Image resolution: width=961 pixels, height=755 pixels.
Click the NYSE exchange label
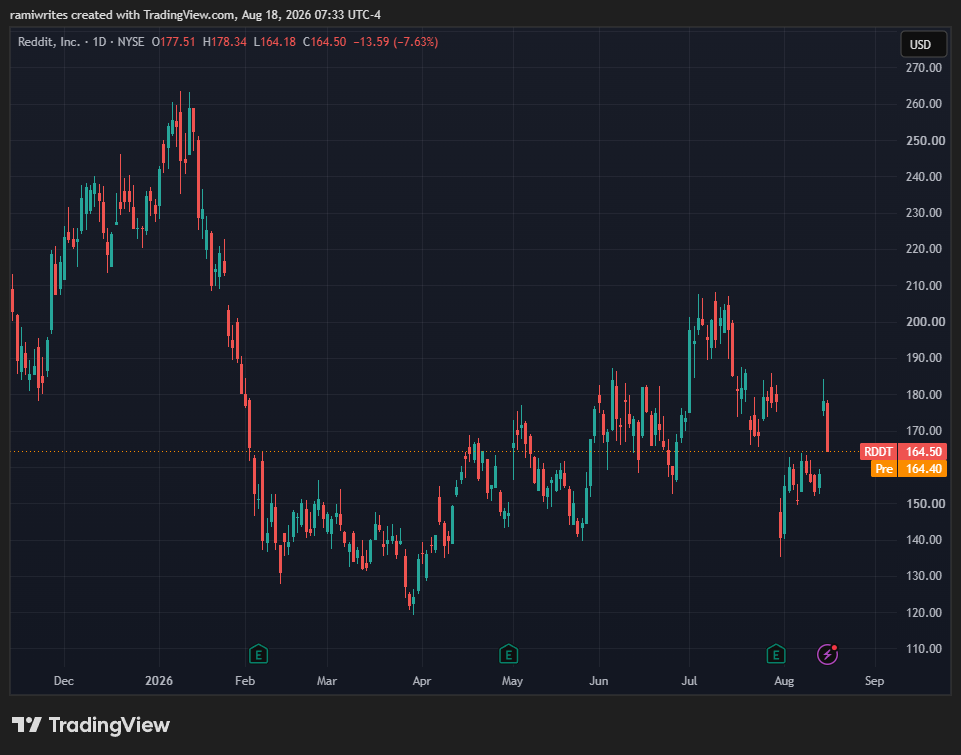pyautogui.click(x=131, y=42)
